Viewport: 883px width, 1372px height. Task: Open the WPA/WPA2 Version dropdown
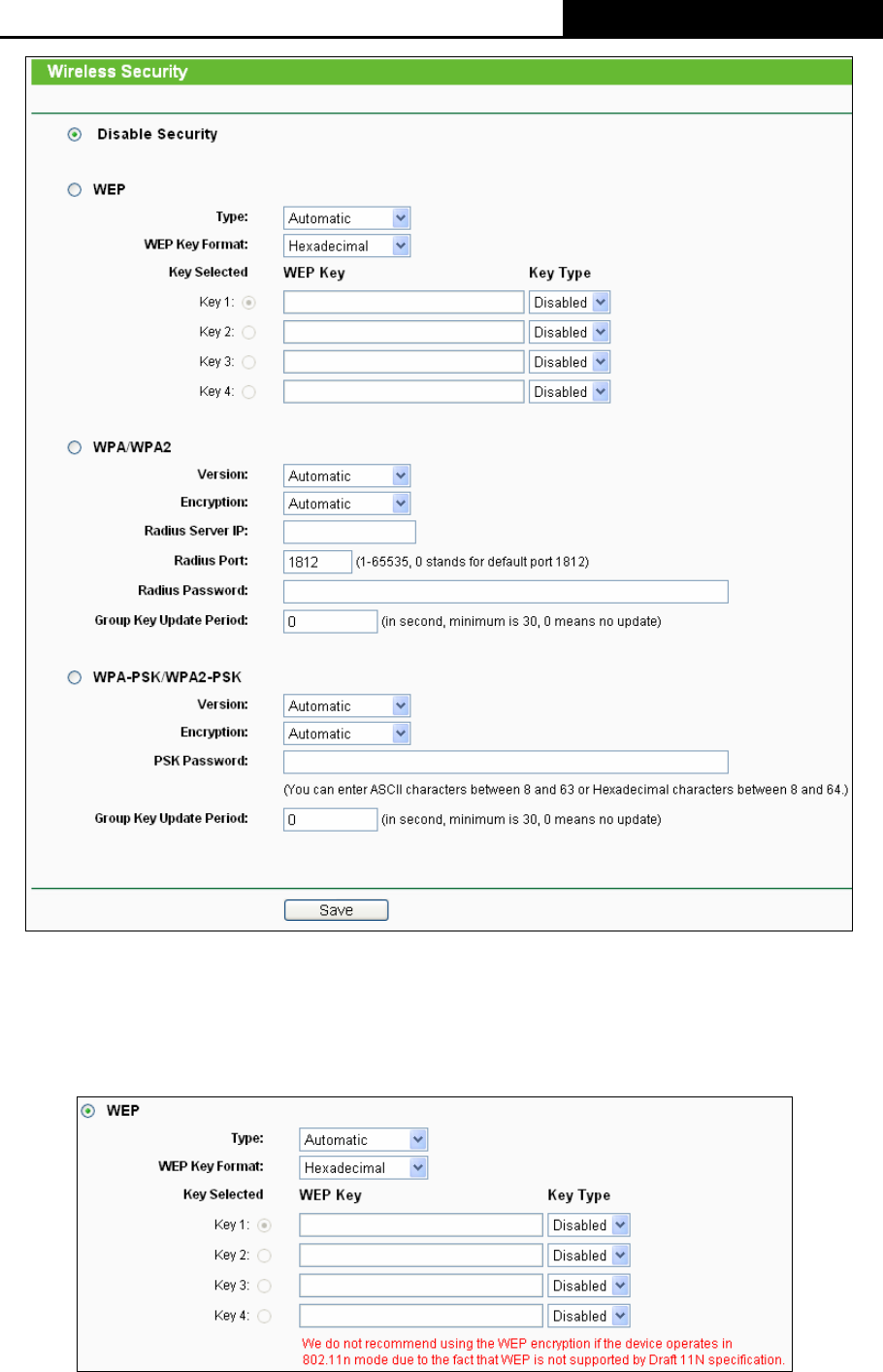(x=347, y=475)
